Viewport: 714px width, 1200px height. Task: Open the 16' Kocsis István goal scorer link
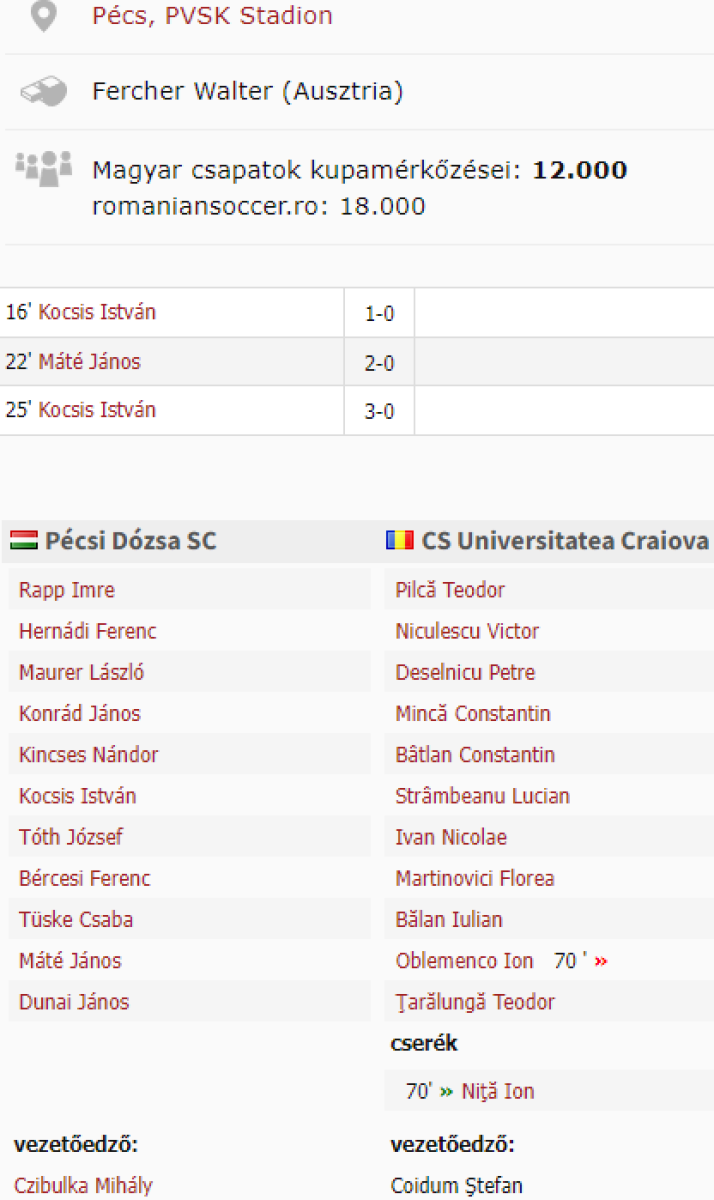(97, 313)
